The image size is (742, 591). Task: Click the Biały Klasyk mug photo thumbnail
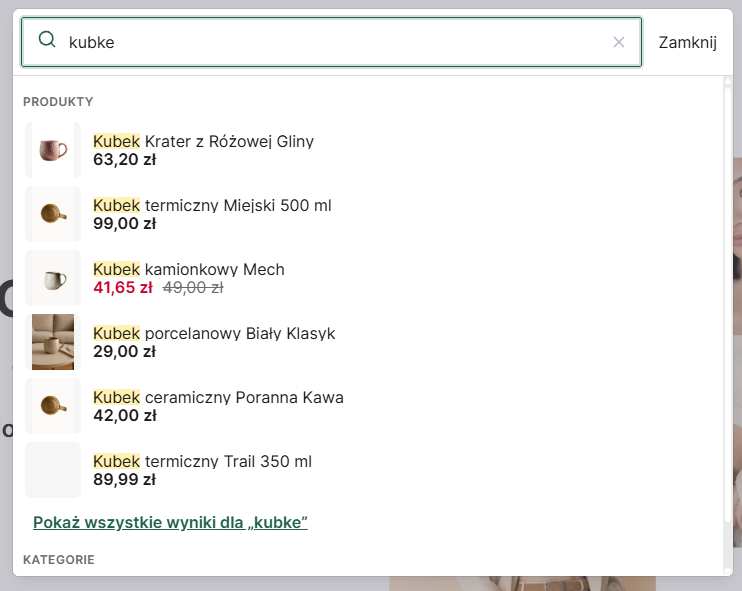pos(53,342)
